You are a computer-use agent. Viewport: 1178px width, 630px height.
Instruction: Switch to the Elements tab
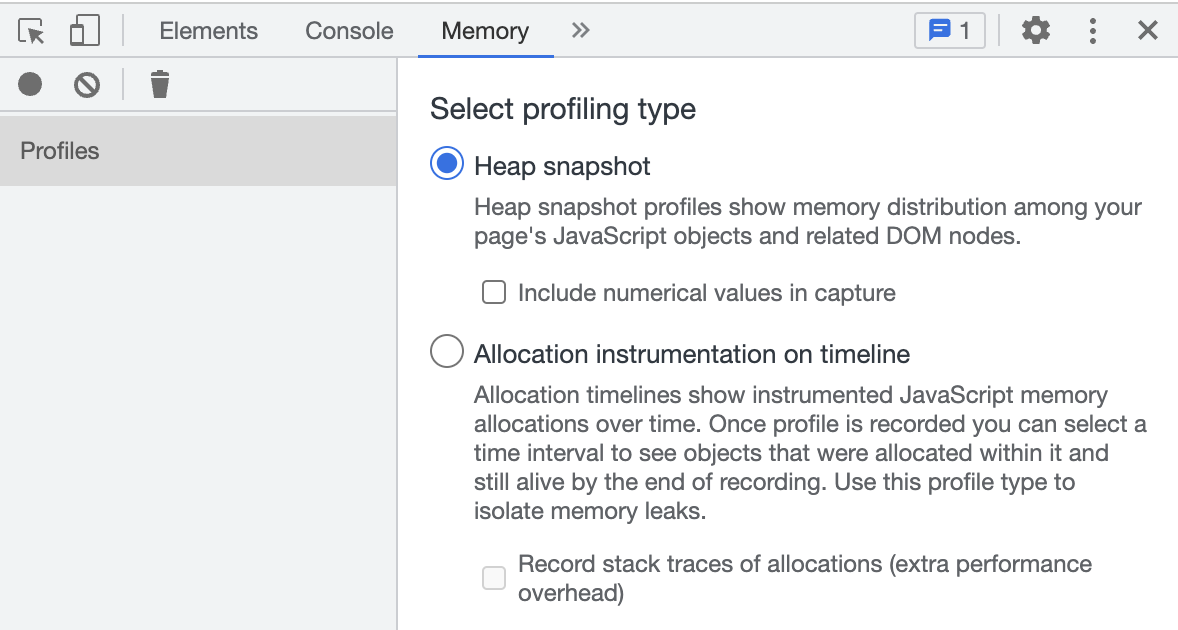208,31
